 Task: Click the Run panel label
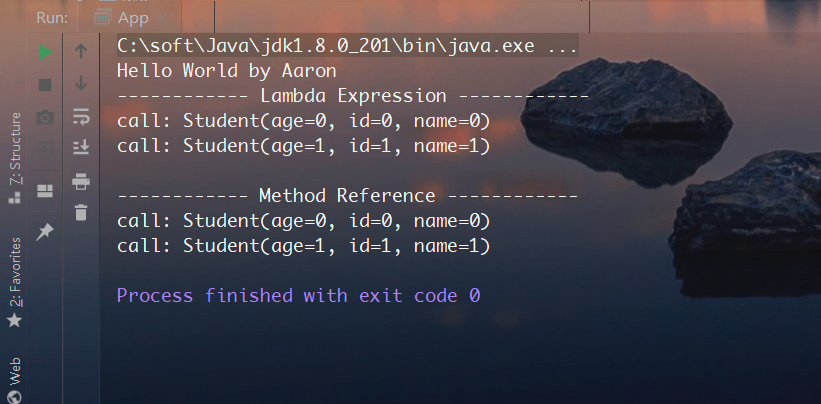(52, 17)
